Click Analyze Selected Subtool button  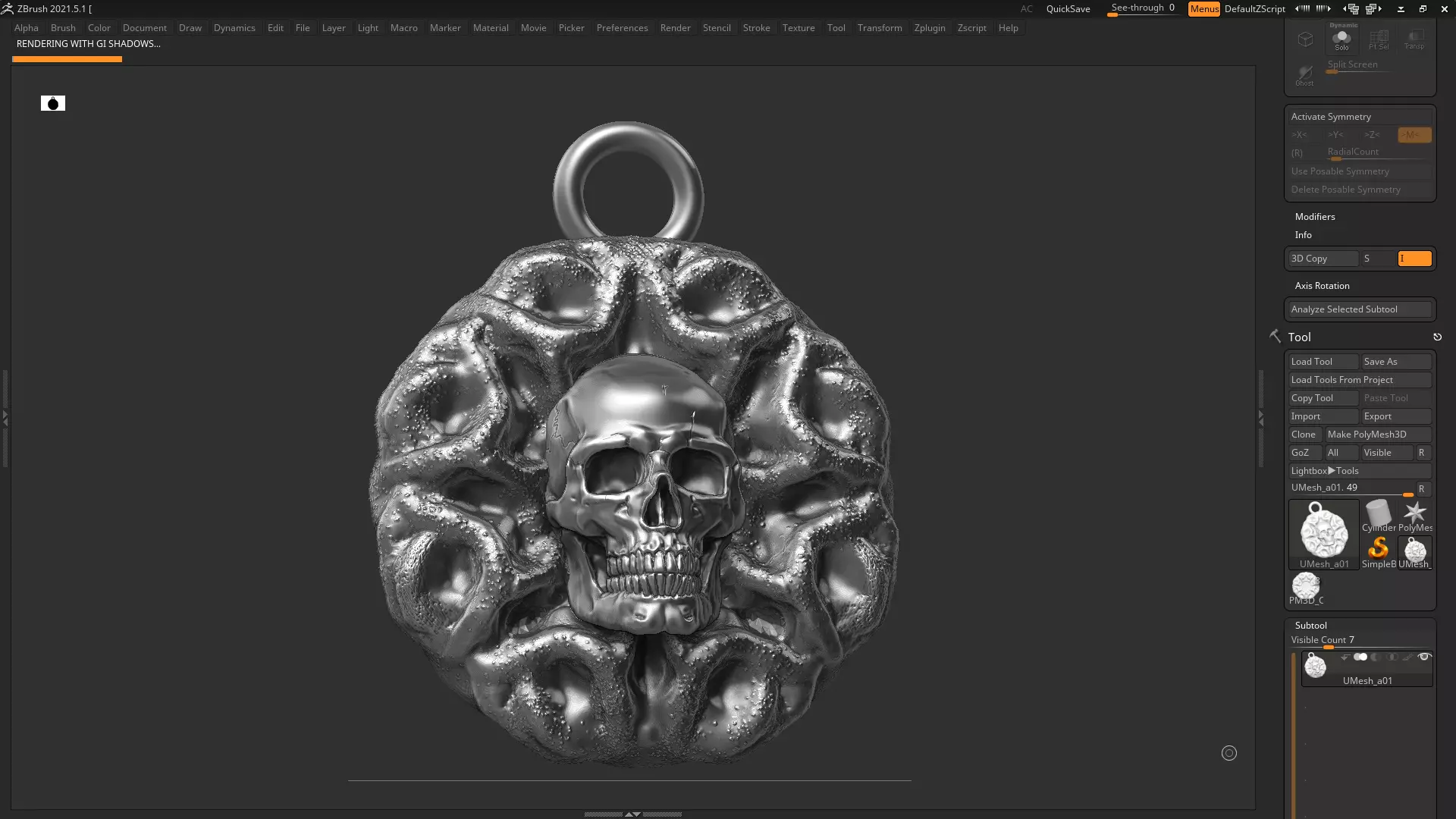(x=1360, y=309)
